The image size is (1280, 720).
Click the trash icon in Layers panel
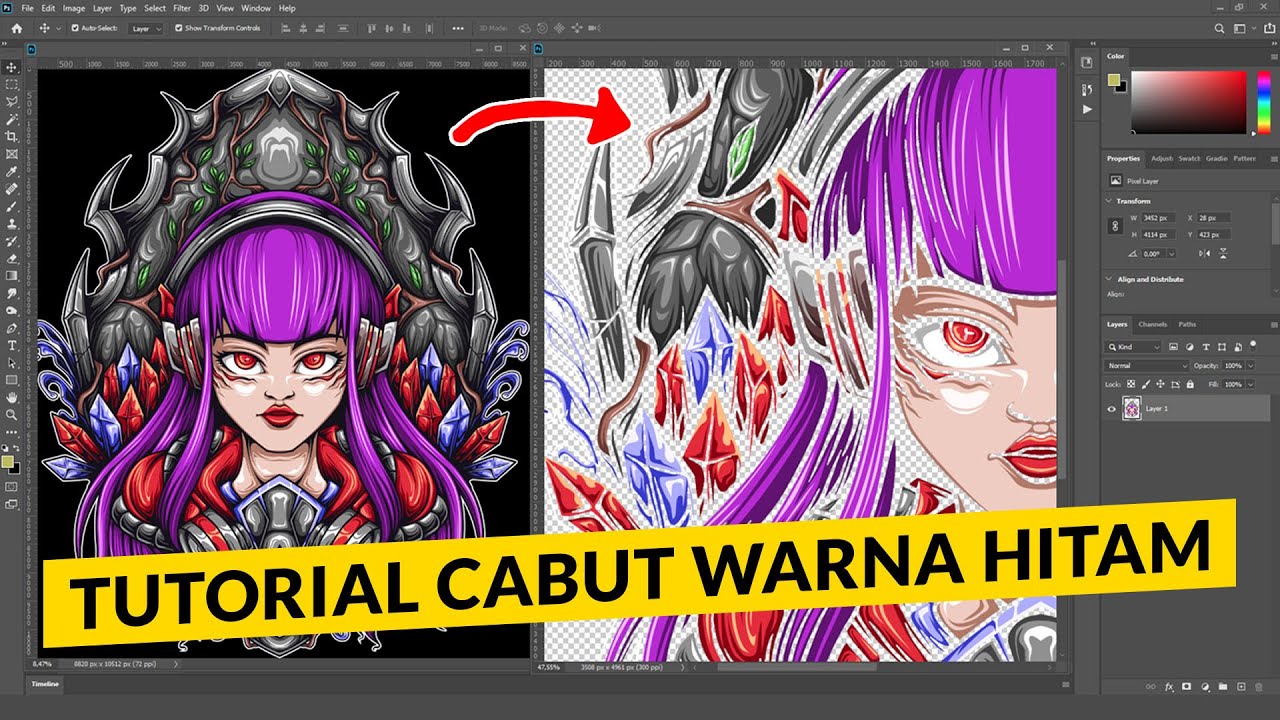click(x=1259, y=687)
